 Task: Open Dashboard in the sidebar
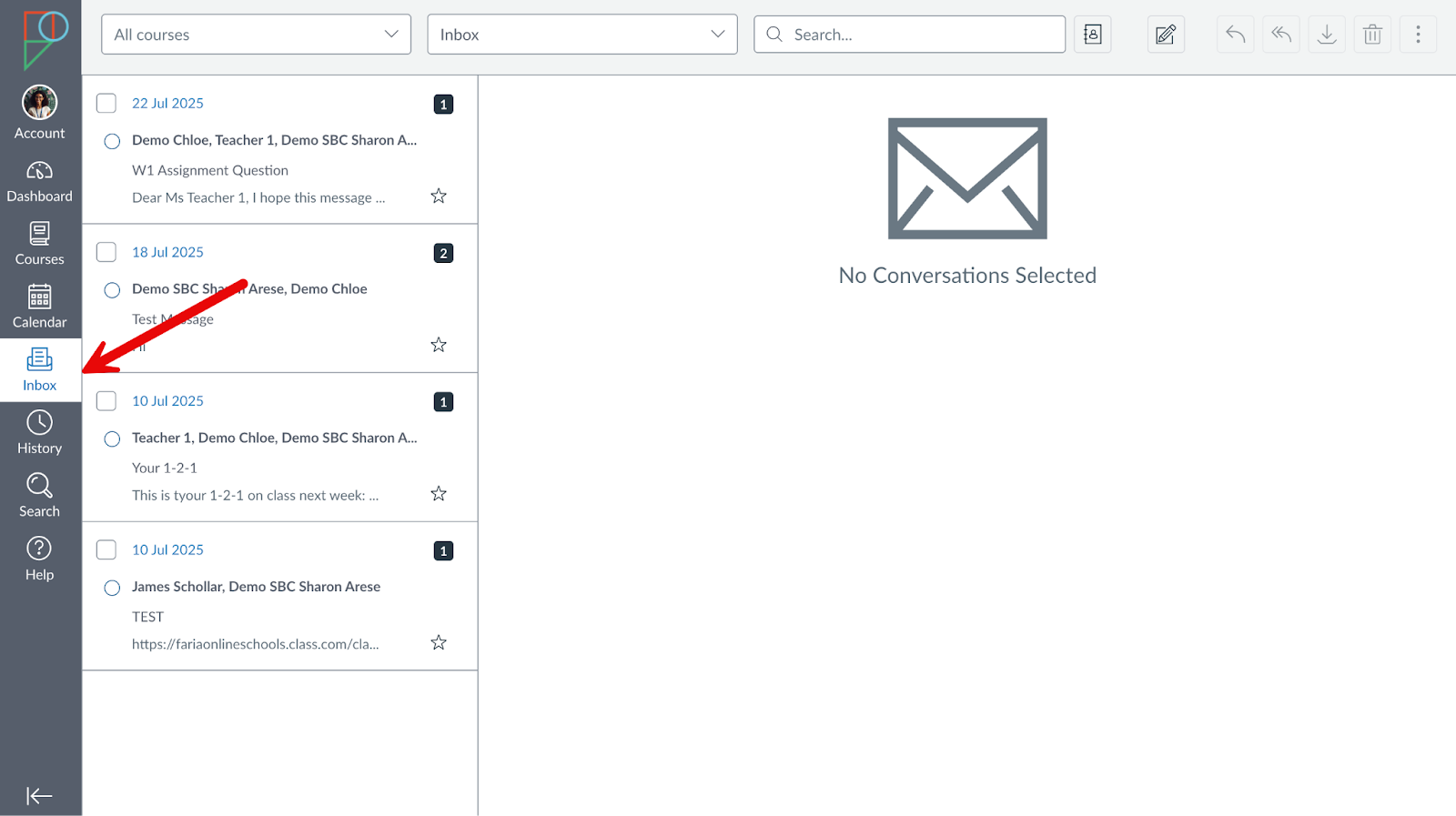click(x=39, y=182)
